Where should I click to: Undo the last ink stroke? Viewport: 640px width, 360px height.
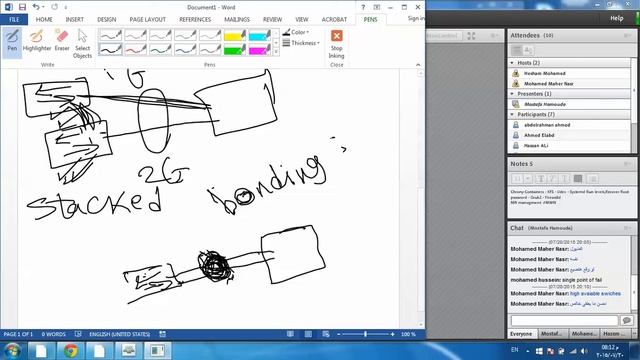click(36, 7)
